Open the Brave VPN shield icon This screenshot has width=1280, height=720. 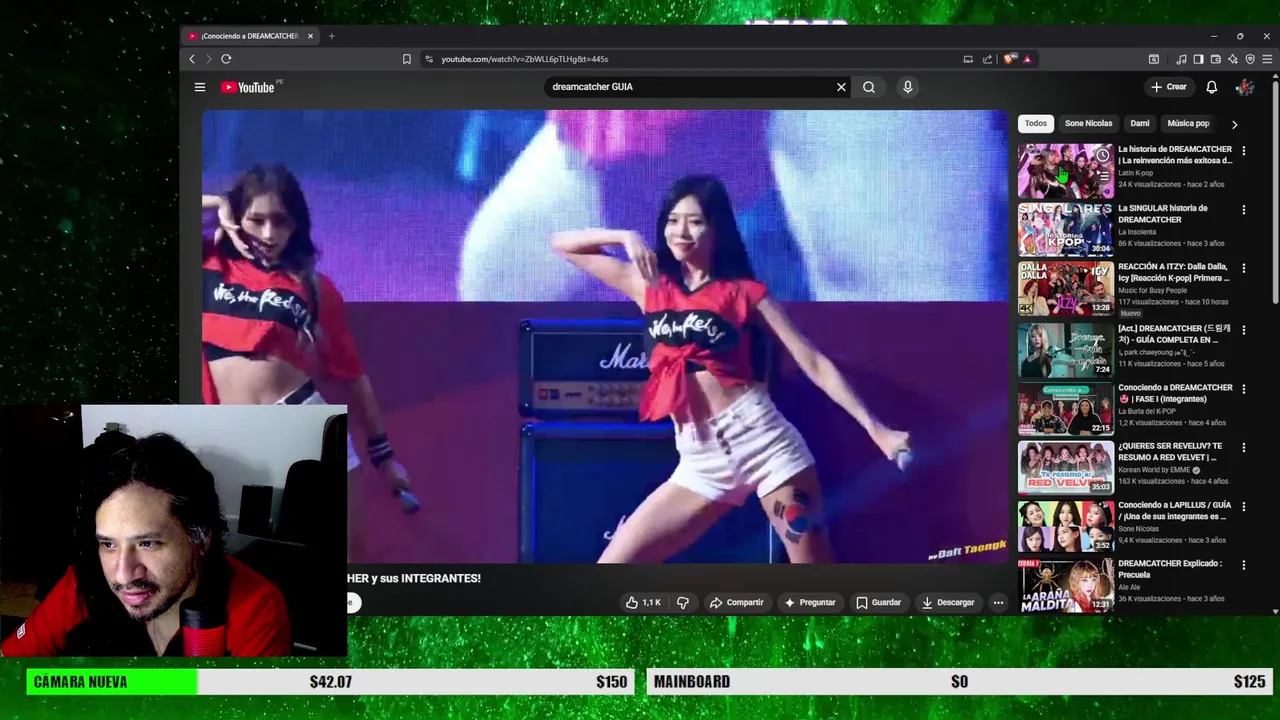click(1249, 59)
